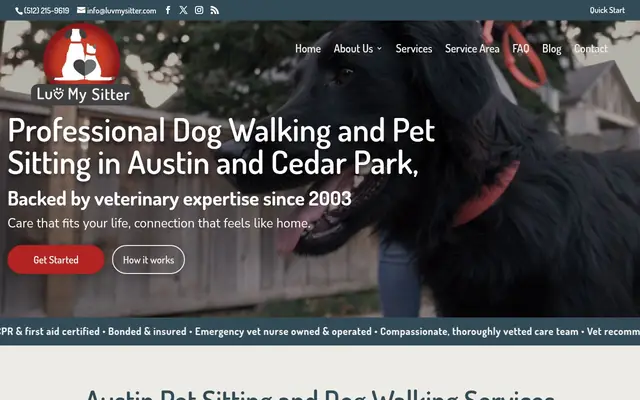Open the Service Area menu item
Viewport: 640px width, 400px height.
[x=472, y=49]
